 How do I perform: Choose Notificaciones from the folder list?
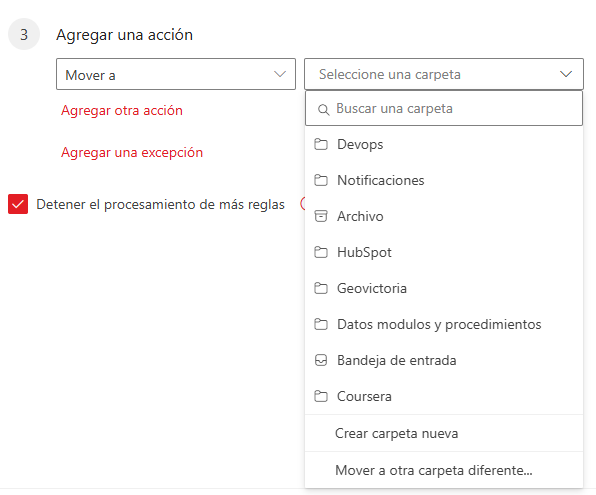coord(444,180)
